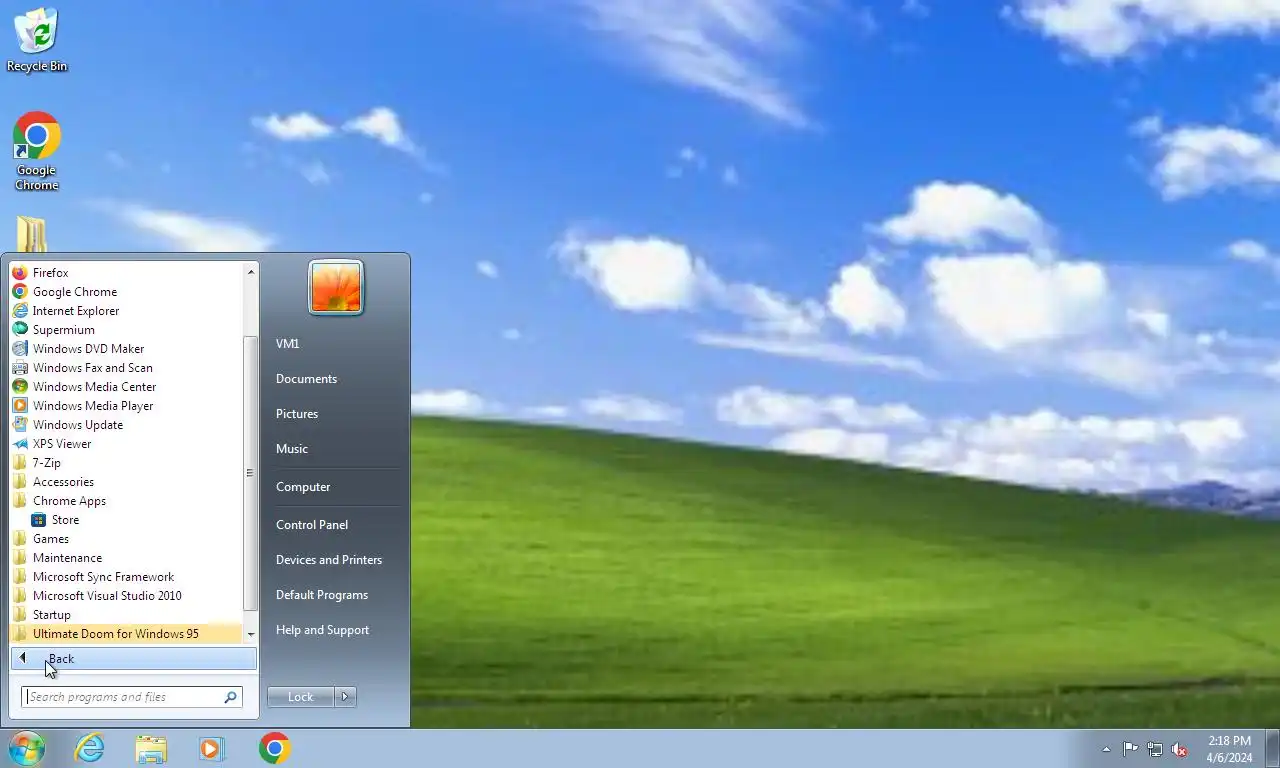
Task: Open the Store app under Chrome Apps
Action: point(126,519)
